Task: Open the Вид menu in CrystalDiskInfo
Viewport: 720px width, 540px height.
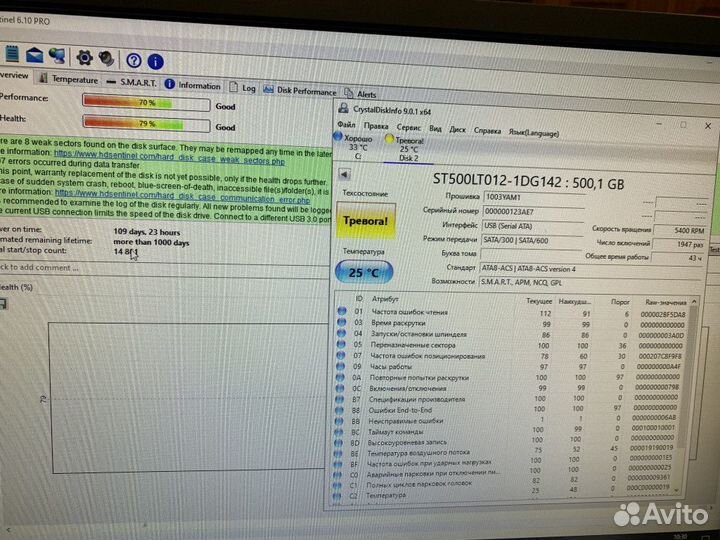Action: [x=435, y=129]
